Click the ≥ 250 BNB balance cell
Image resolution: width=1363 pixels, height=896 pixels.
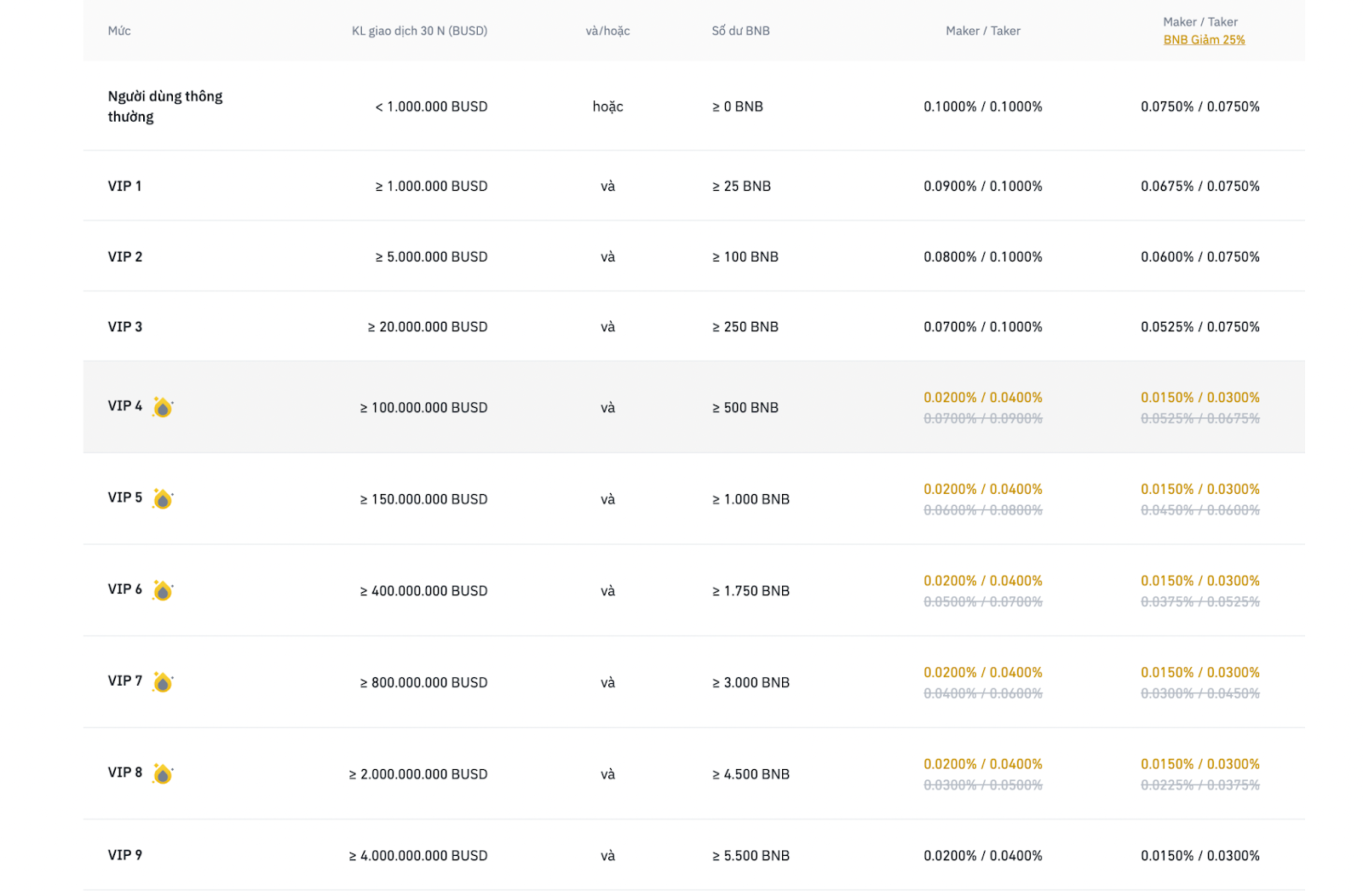point(745,326)
